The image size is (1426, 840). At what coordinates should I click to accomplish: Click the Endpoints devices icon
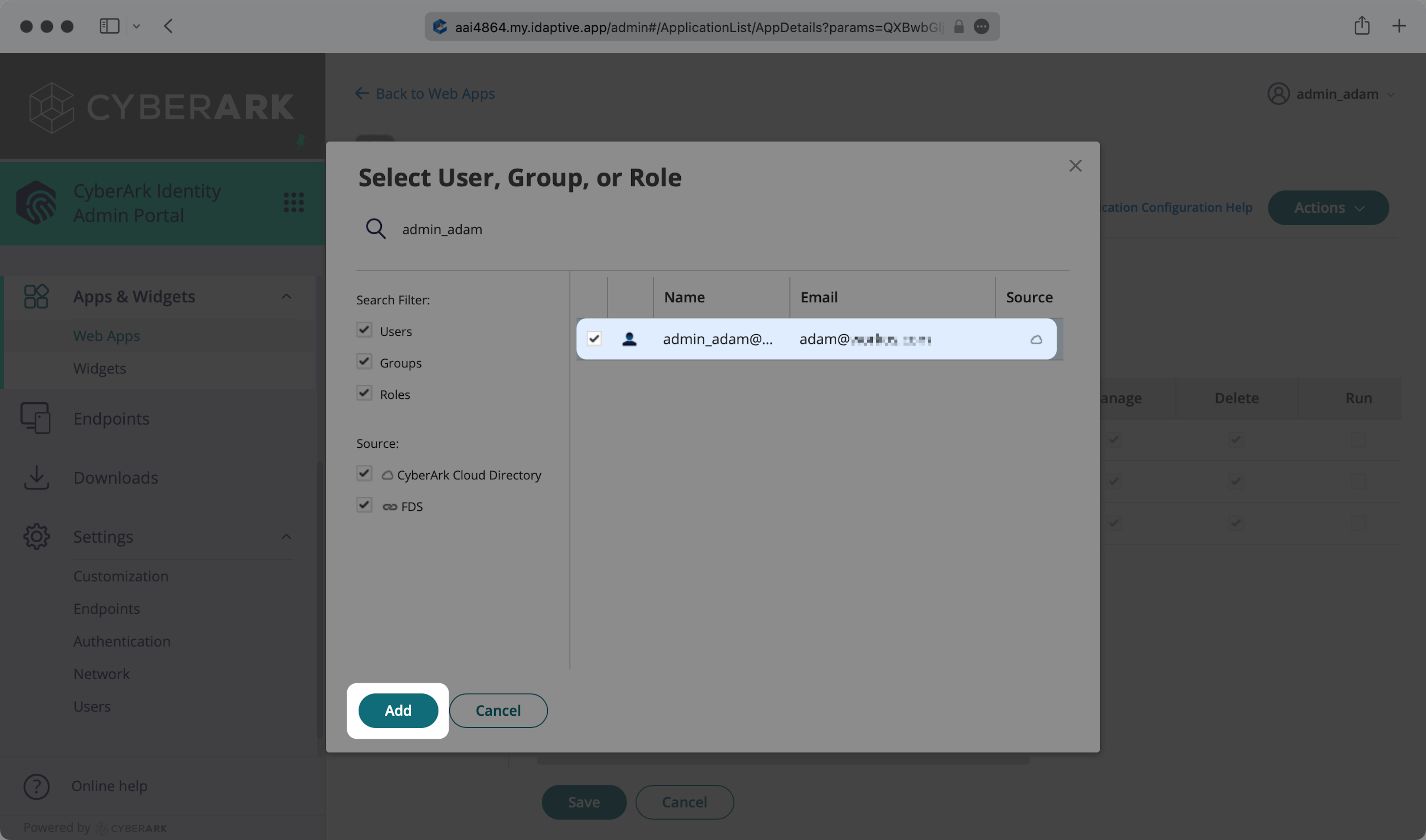36,418
